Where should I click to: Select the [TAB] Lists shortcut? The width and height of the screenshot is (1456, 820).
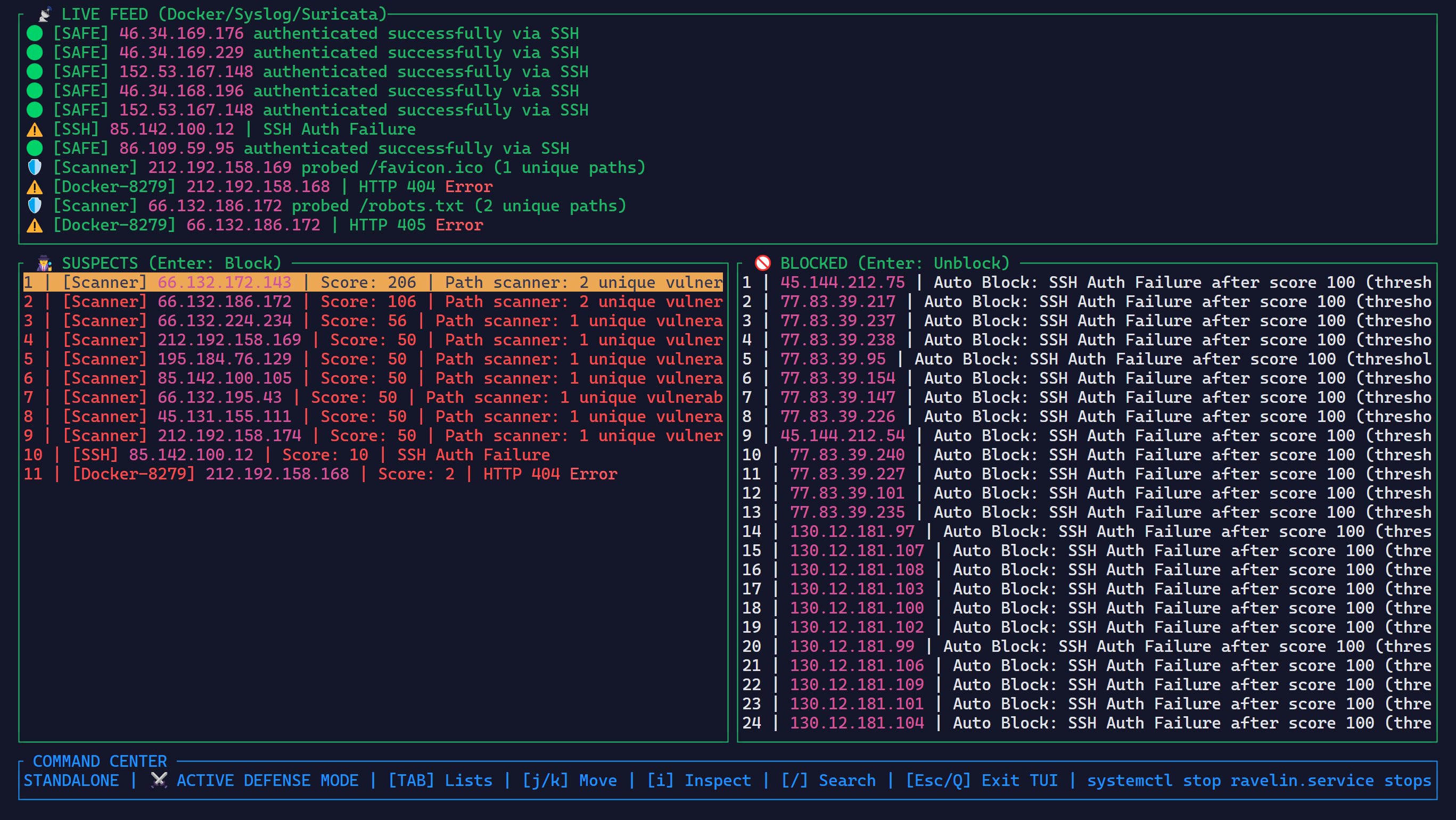point(440,781)
